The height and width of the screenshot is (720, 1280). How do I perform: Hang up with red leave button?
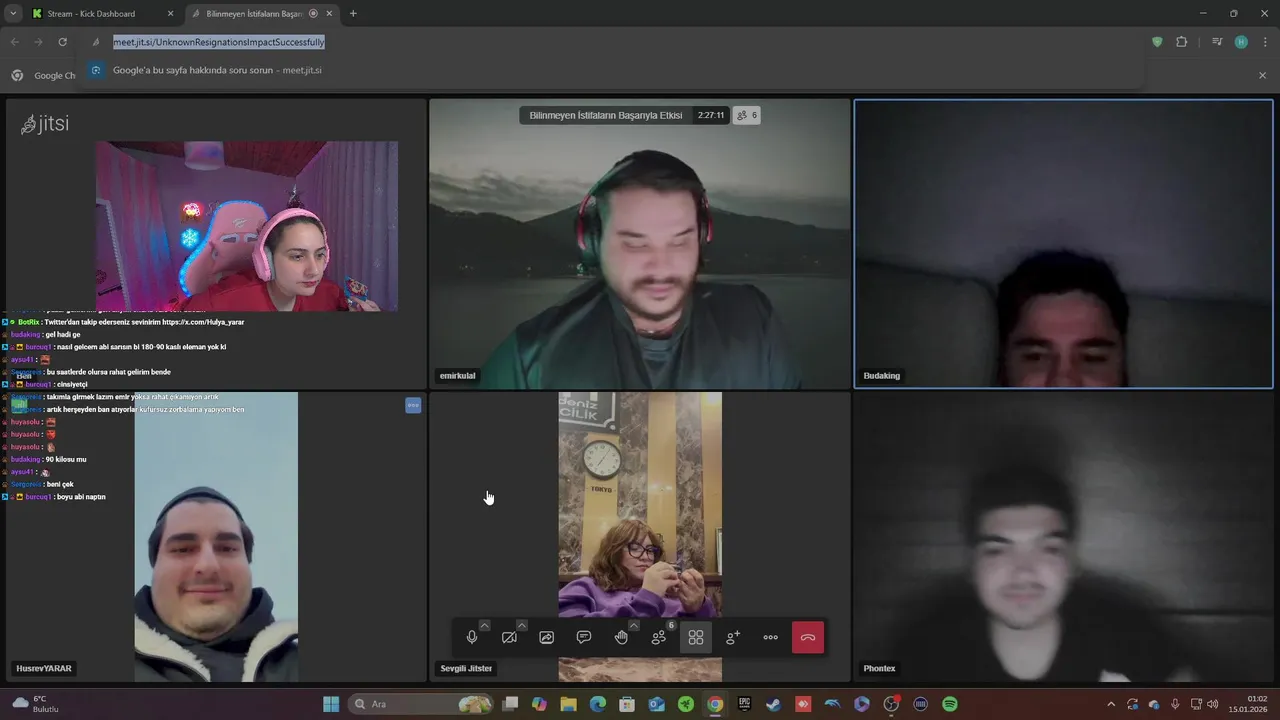pos(808,638)
